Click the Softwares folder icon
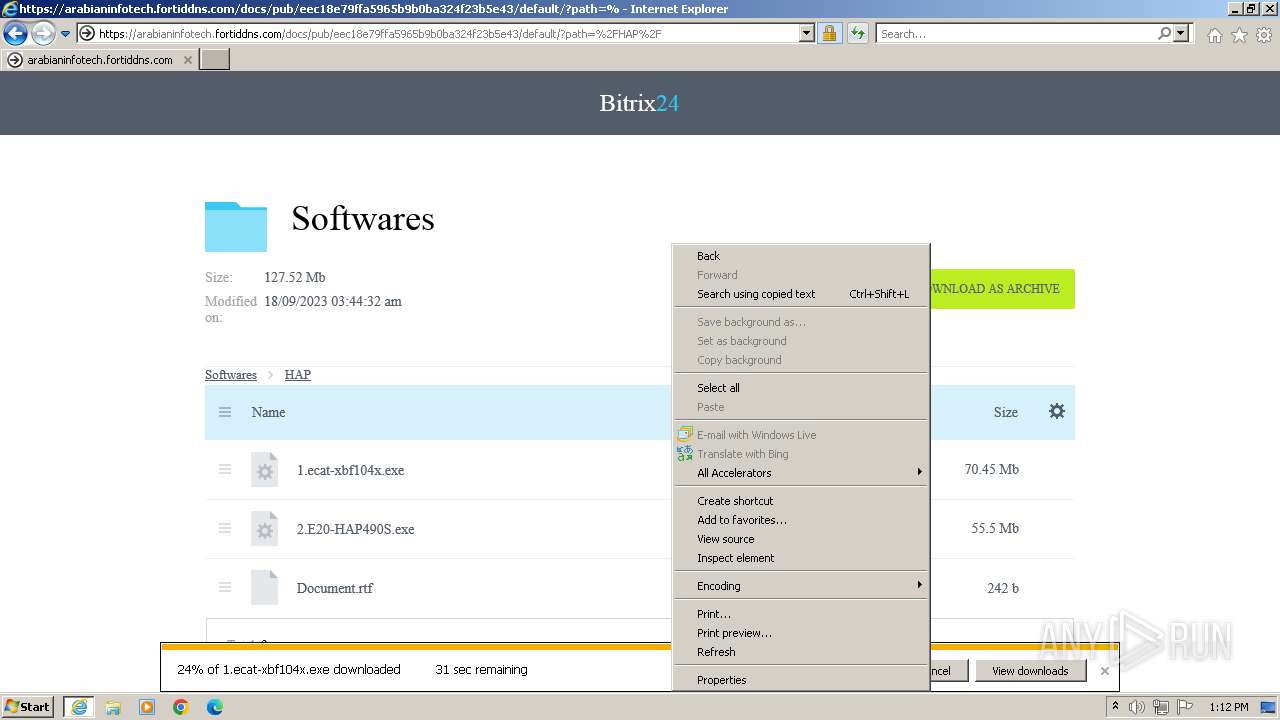This screenshot has width=1280, height=720. [x=236, y=226]
